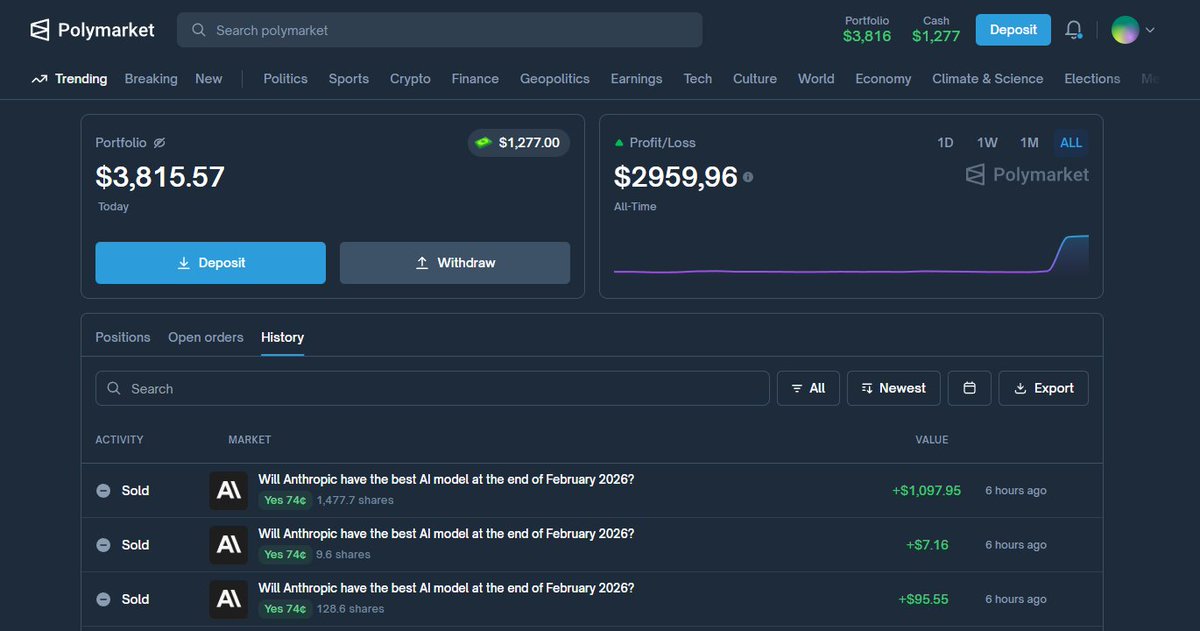Image resolution: width=1200 pixels, height=631 pixels.
Task: Go to the Finance category
Action: (475, 79)
